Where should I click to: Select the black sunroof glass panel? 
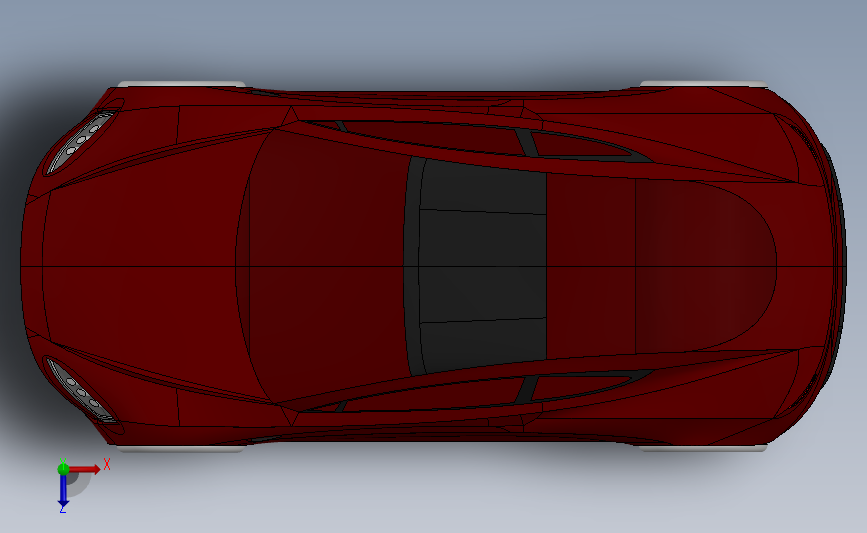(x=482, y=266)
